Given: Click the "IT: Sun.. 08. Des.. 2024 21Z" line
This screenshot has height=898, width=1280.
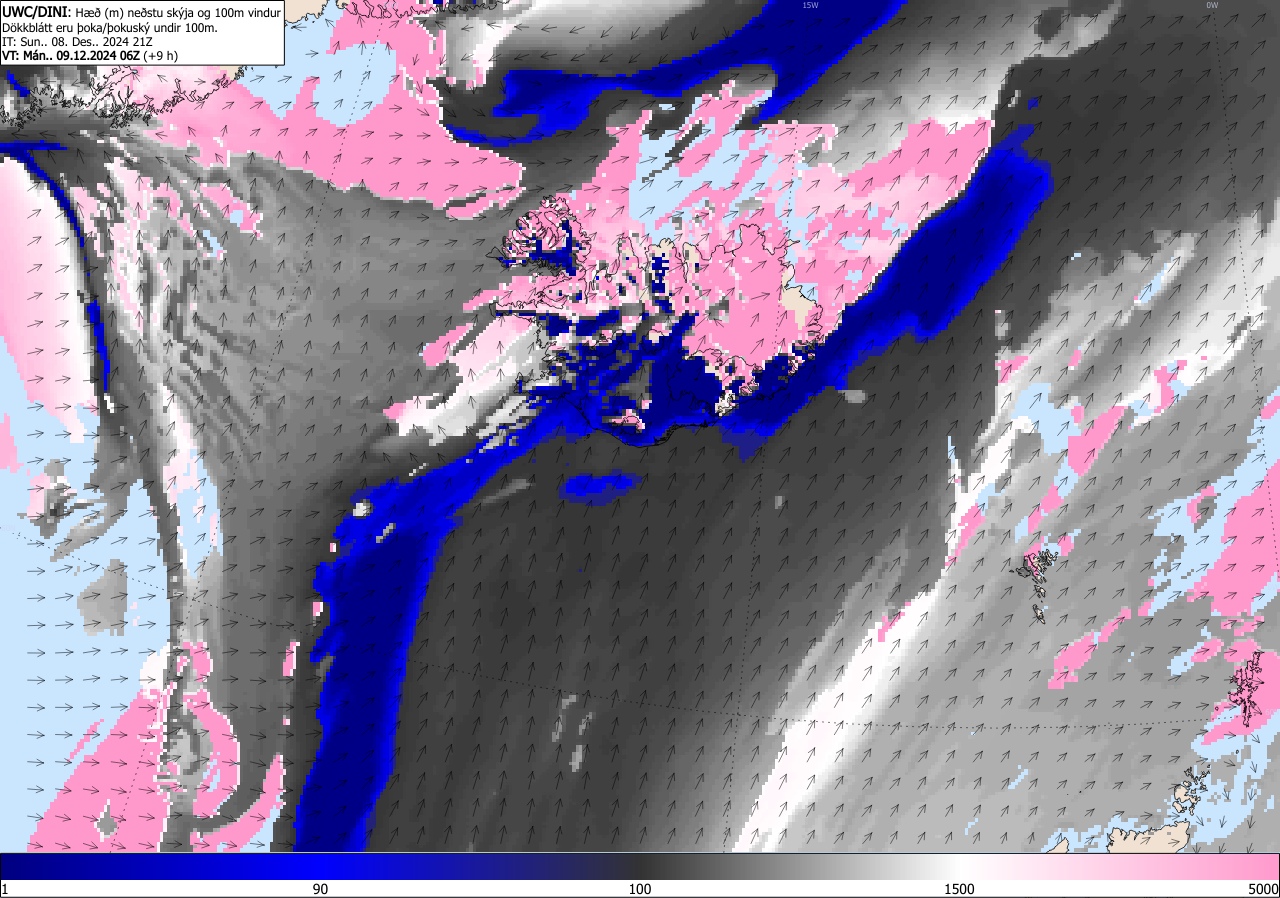Looking at the screenshot, I should tap(78, 42).
